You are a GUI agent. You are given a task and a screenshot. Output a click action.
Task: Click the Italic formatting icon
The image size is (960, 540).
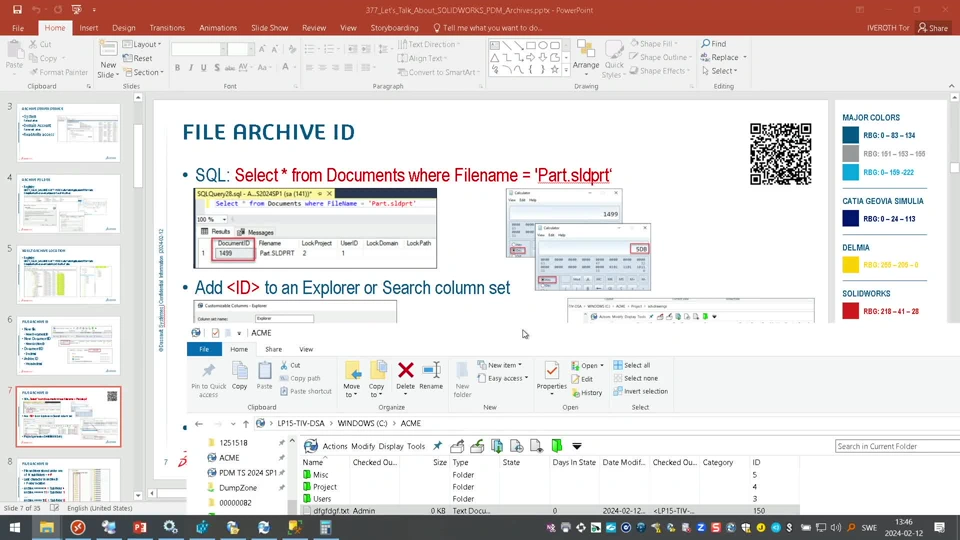191,68
